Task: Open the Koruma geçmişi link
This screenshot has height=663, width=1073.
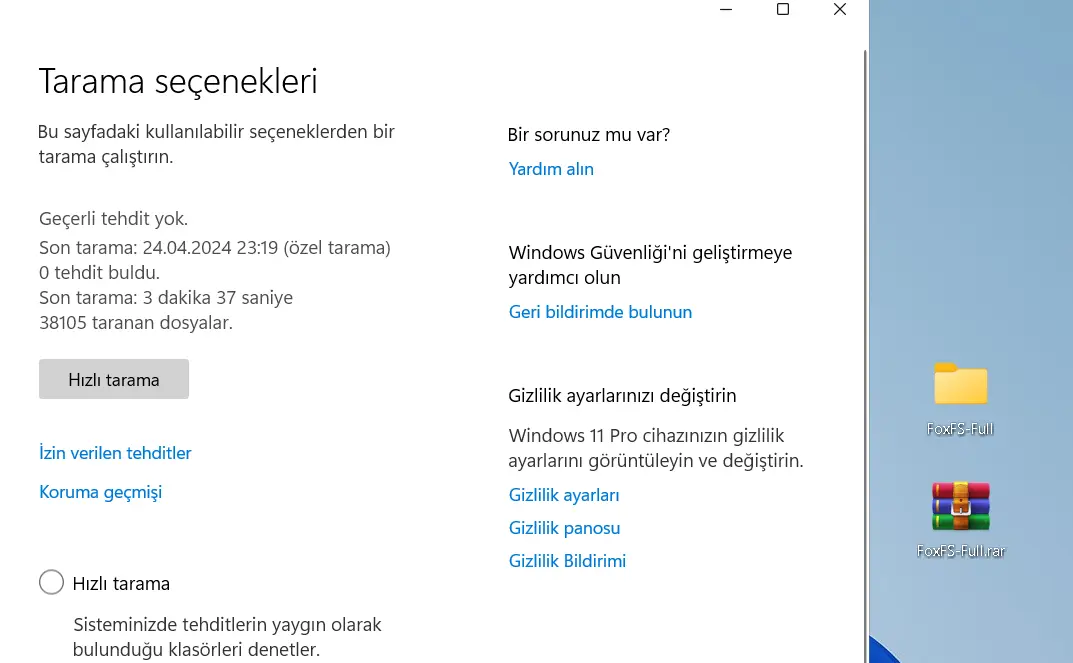Action: [x=101, y=493]
